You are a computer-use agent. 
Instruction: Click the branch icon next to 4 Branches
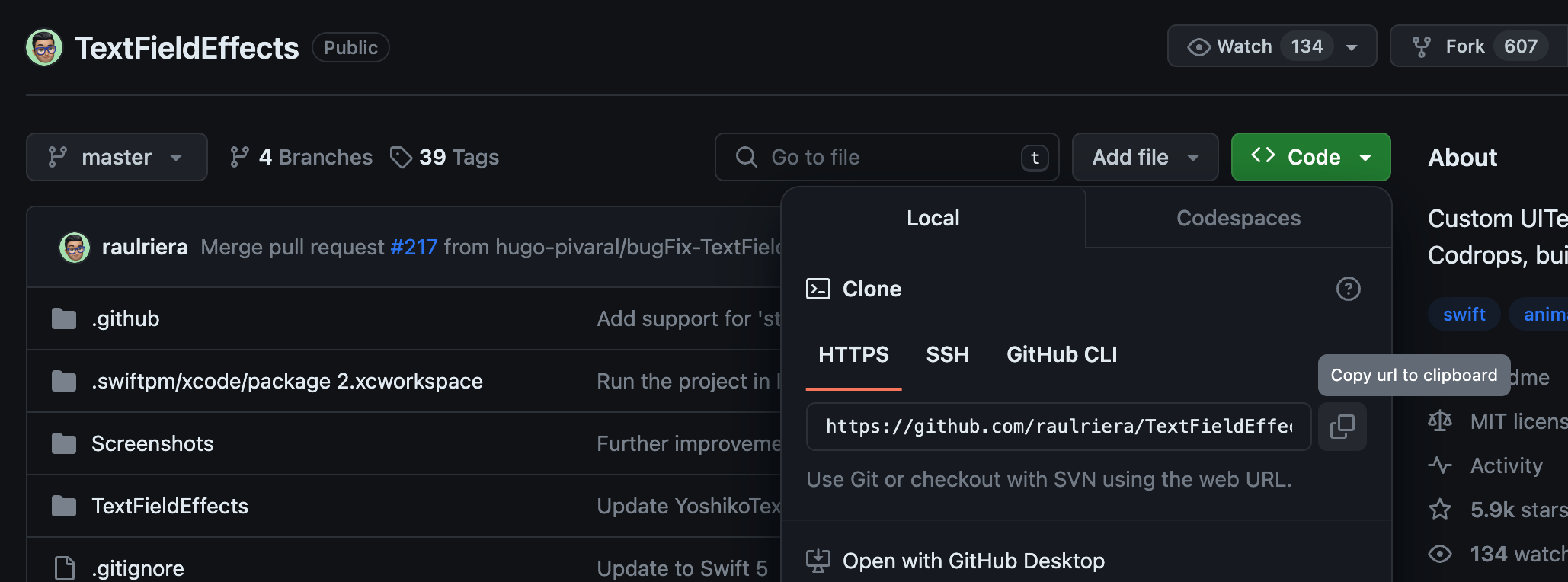[x=239, y=157]
